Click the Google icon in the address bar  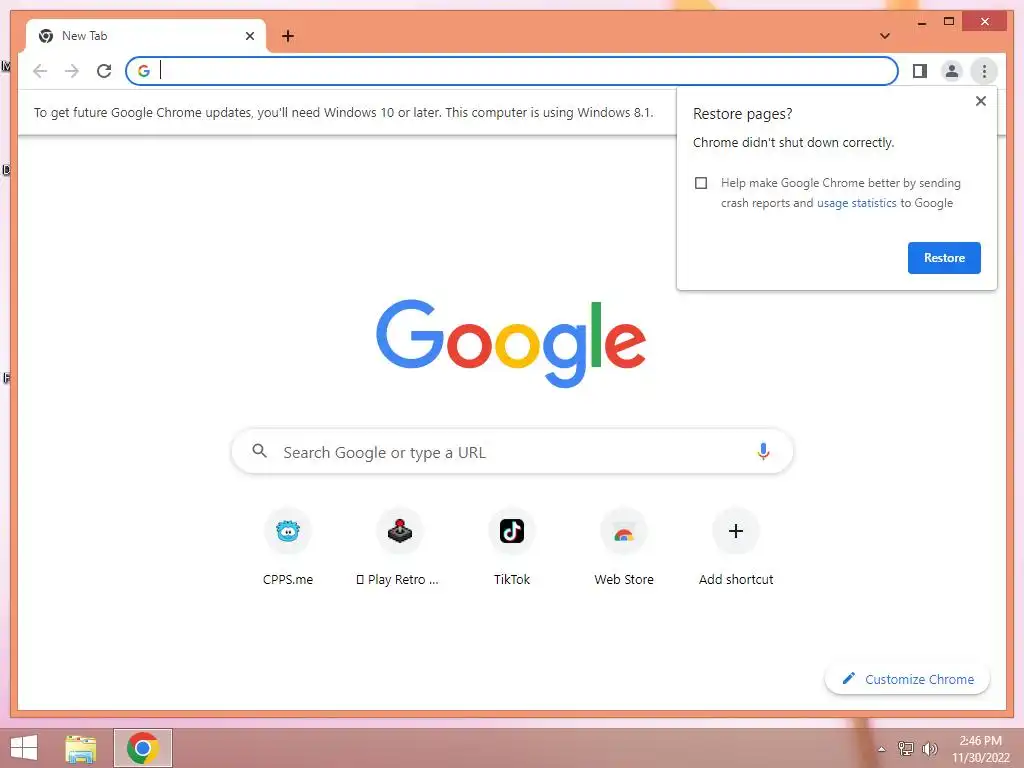[144, 71]
